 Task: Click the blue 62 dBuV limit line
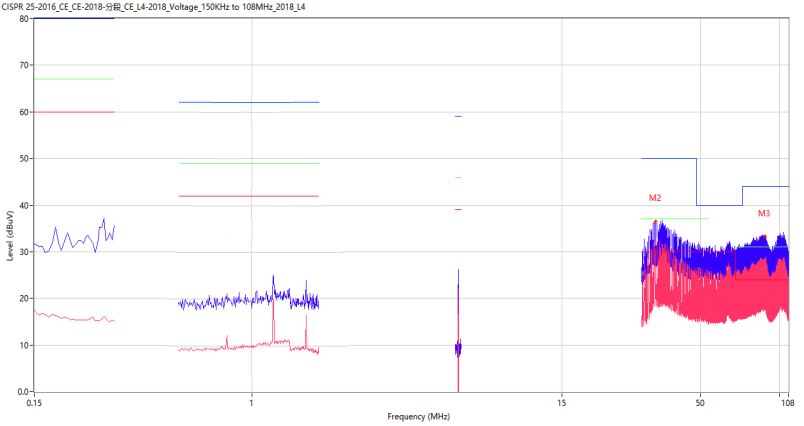click(x=249, y=103)
